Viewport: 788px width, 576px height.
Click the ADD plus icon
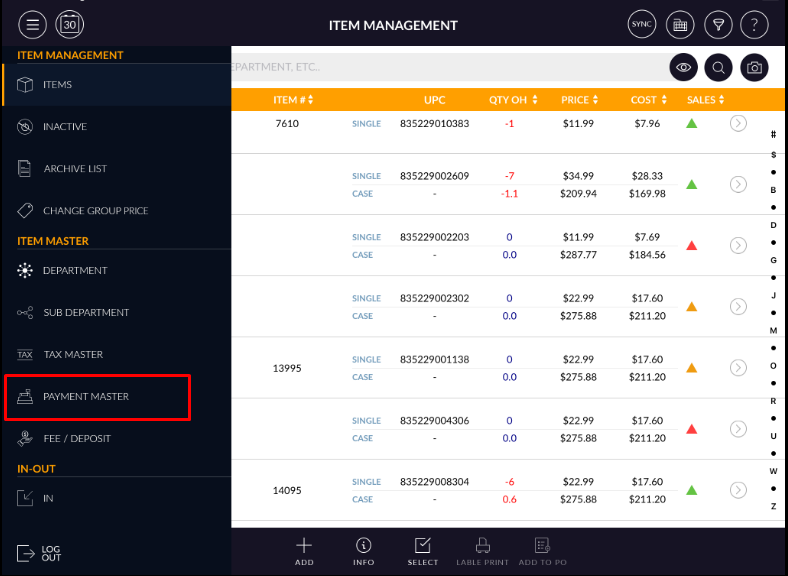point(304,551)
